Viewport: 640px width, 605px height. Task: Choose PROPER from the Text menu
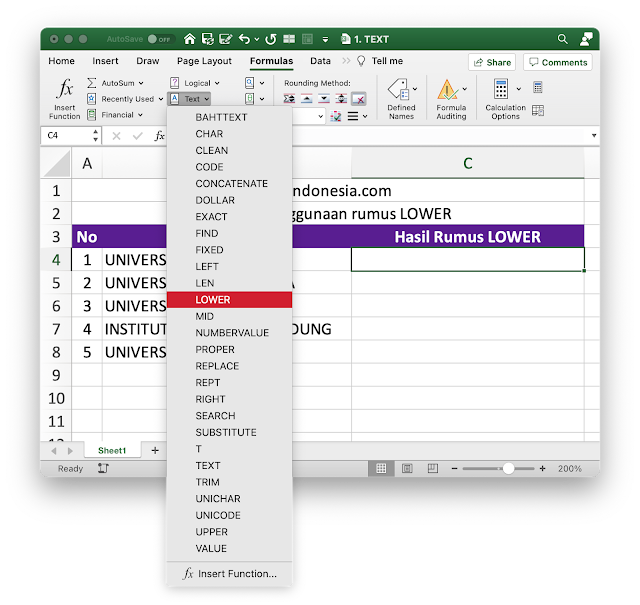tap(229, 349)
